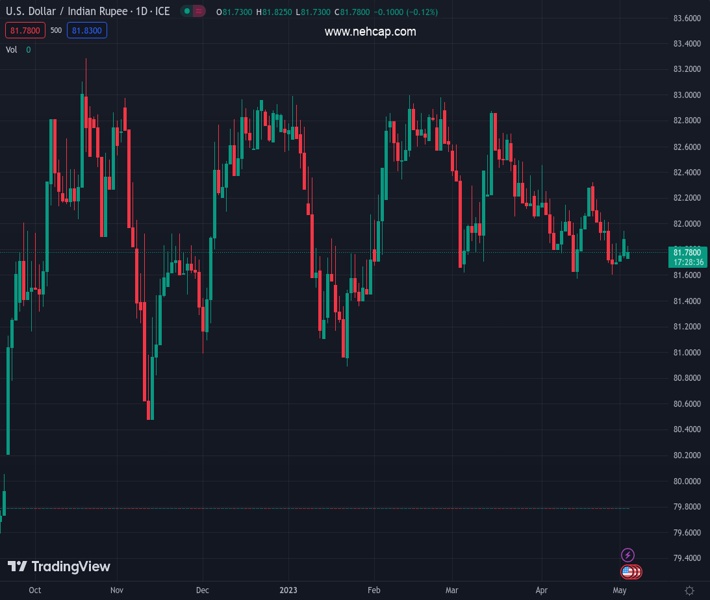
Task: Click the 2023 label on the time axis
Action: (288, 590)
